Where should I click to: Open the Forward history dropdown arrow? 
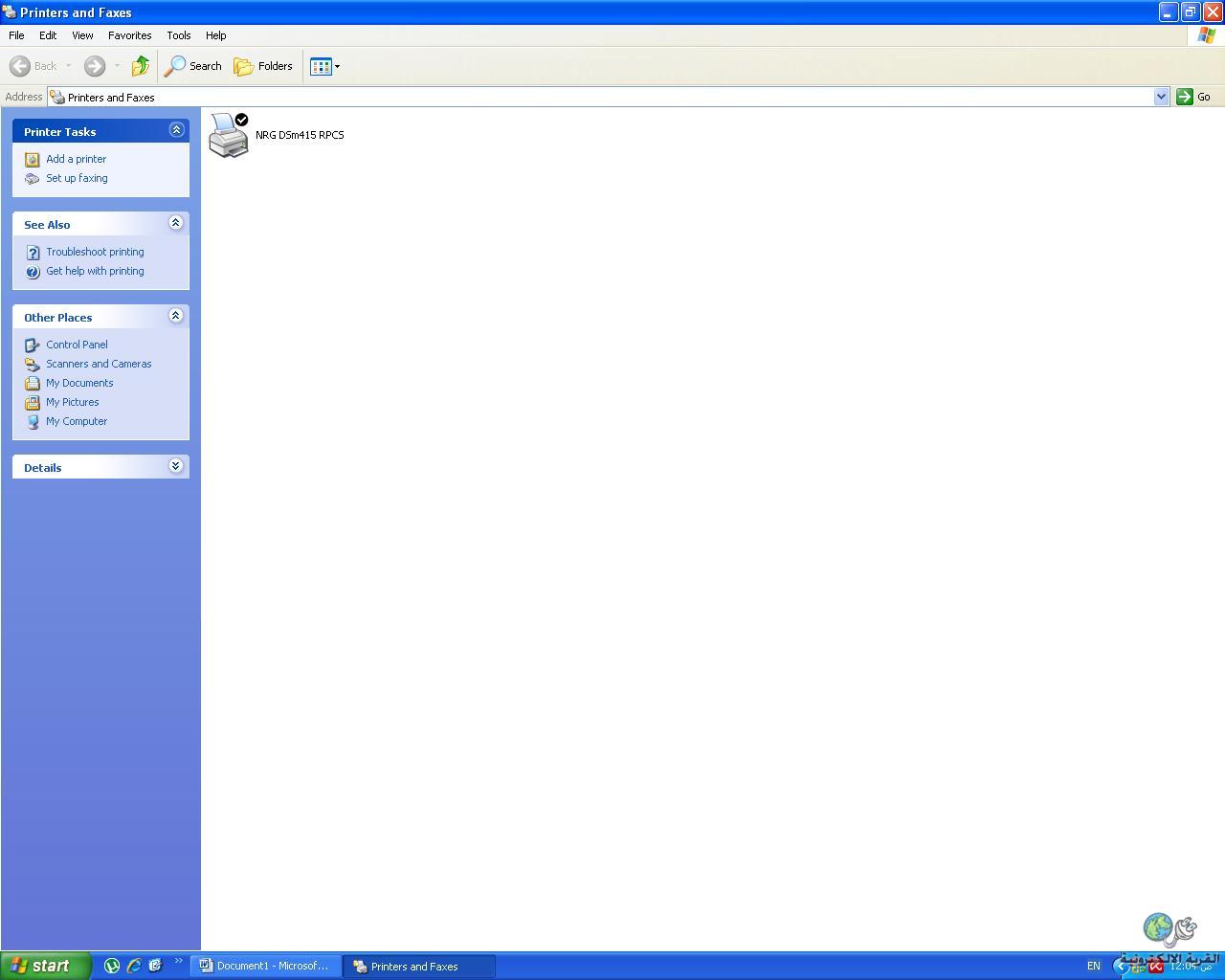[117, 66]
